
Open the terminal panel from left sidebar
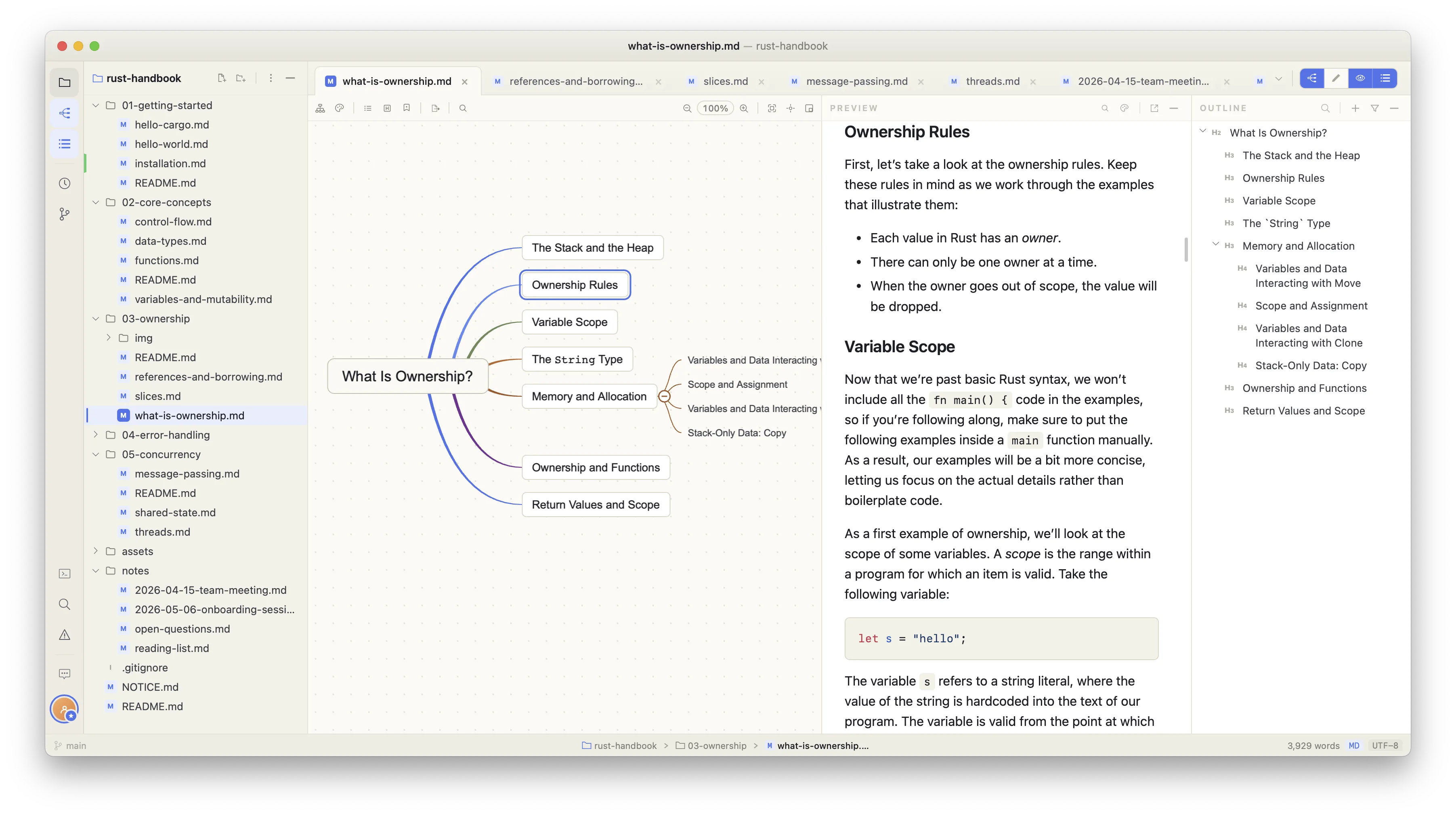pyautogui.click(x=65, y=573)
